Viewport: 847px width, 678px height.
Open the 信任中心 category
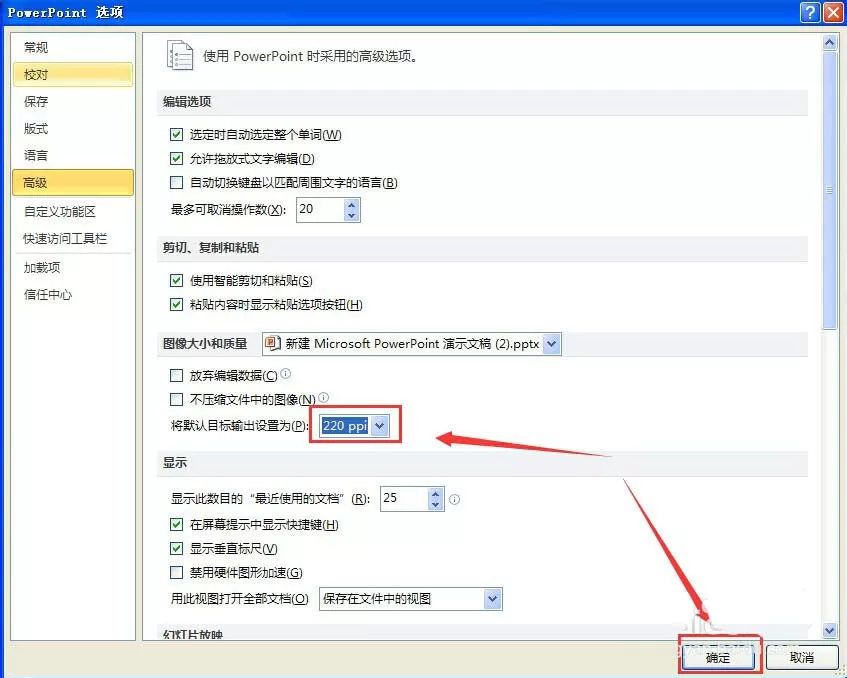(x=72, y=294)
